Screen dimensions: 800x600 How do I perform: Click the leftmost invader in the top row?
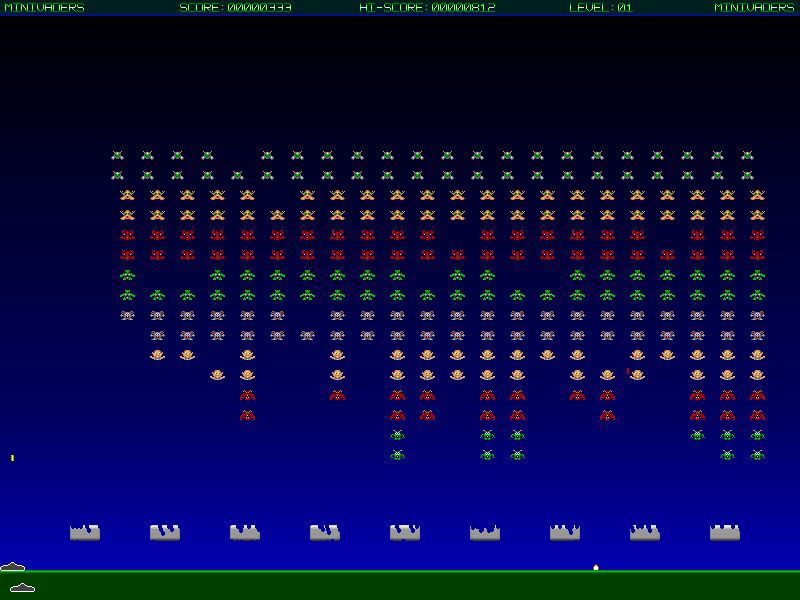(x=117, y=155)
